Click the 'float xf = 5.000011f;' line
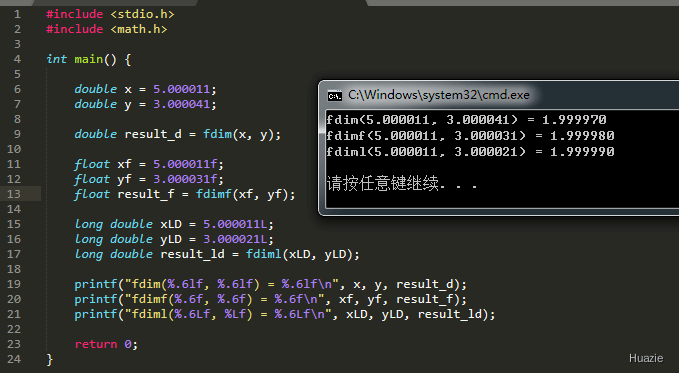This screenshot has height=373, width=679. [x=149, y=164]
